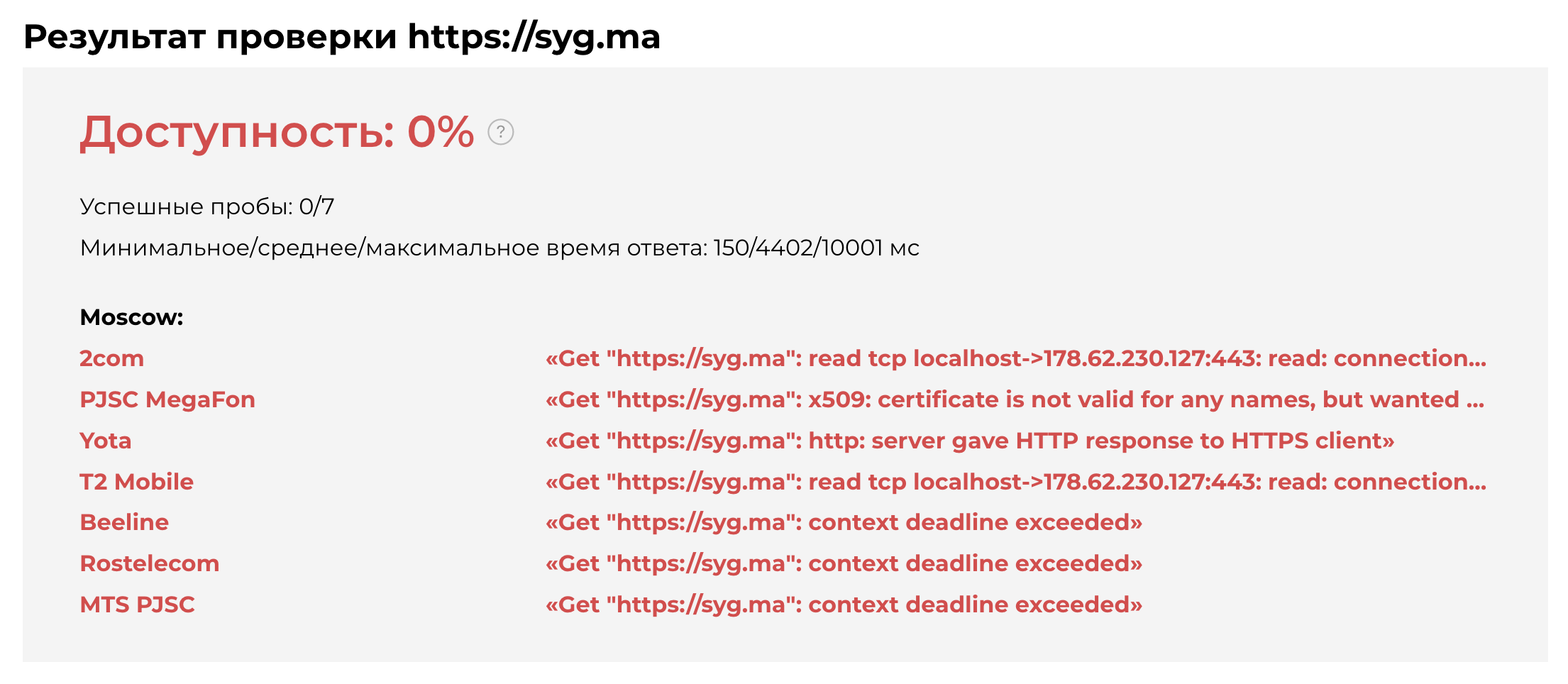Expand the truncated error message for 2com
The width and height of the screenshot is (1568, 684).
pos(1015,358)
